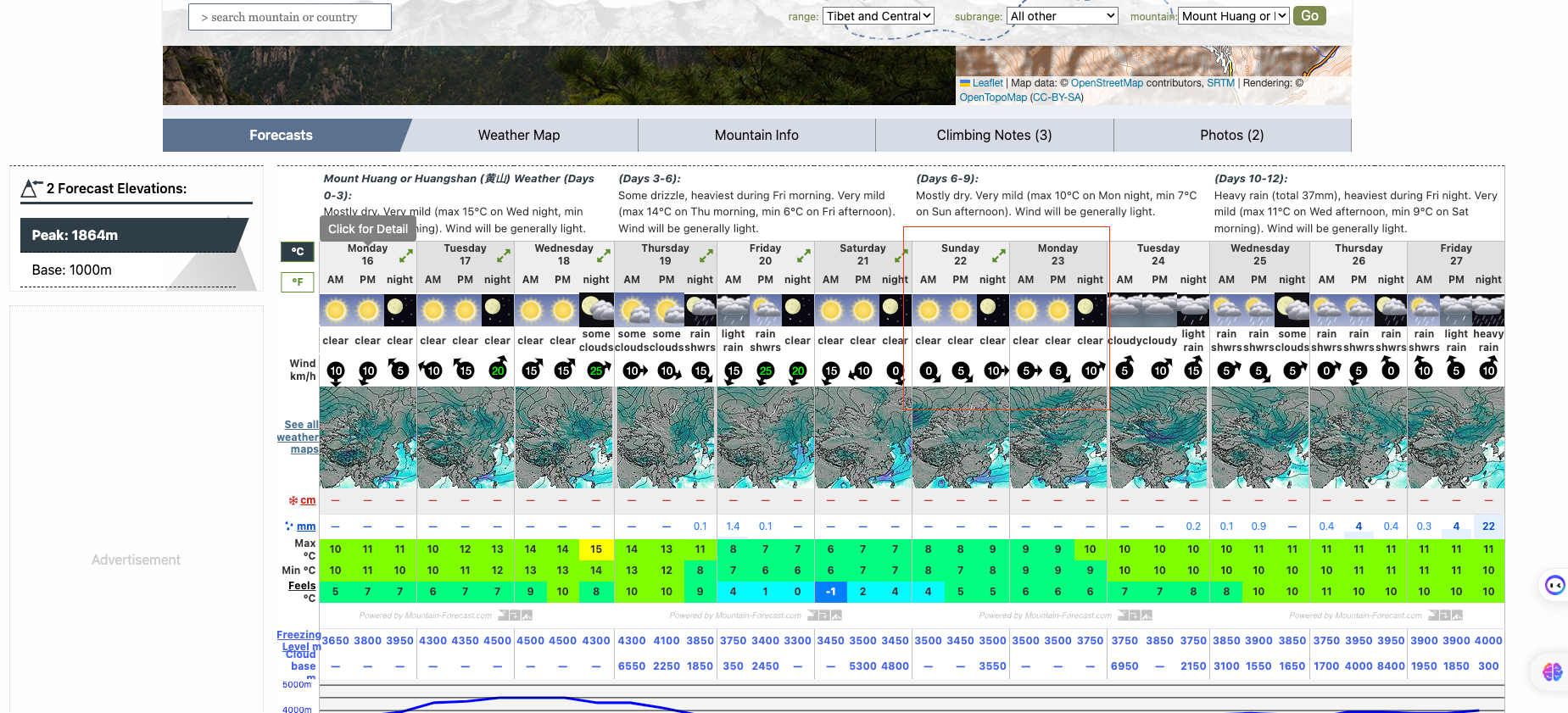
Task: Click the 22 mm rainfall cell
Action: point(1488,526)
